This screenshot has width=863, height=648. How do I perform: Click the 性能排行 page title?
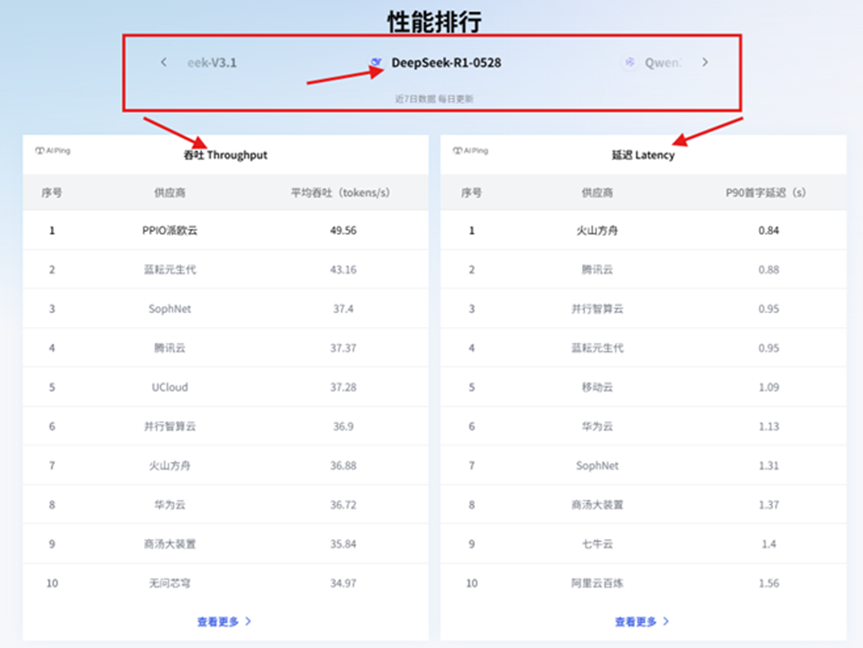pyautogui.click(x=434, y=22)
